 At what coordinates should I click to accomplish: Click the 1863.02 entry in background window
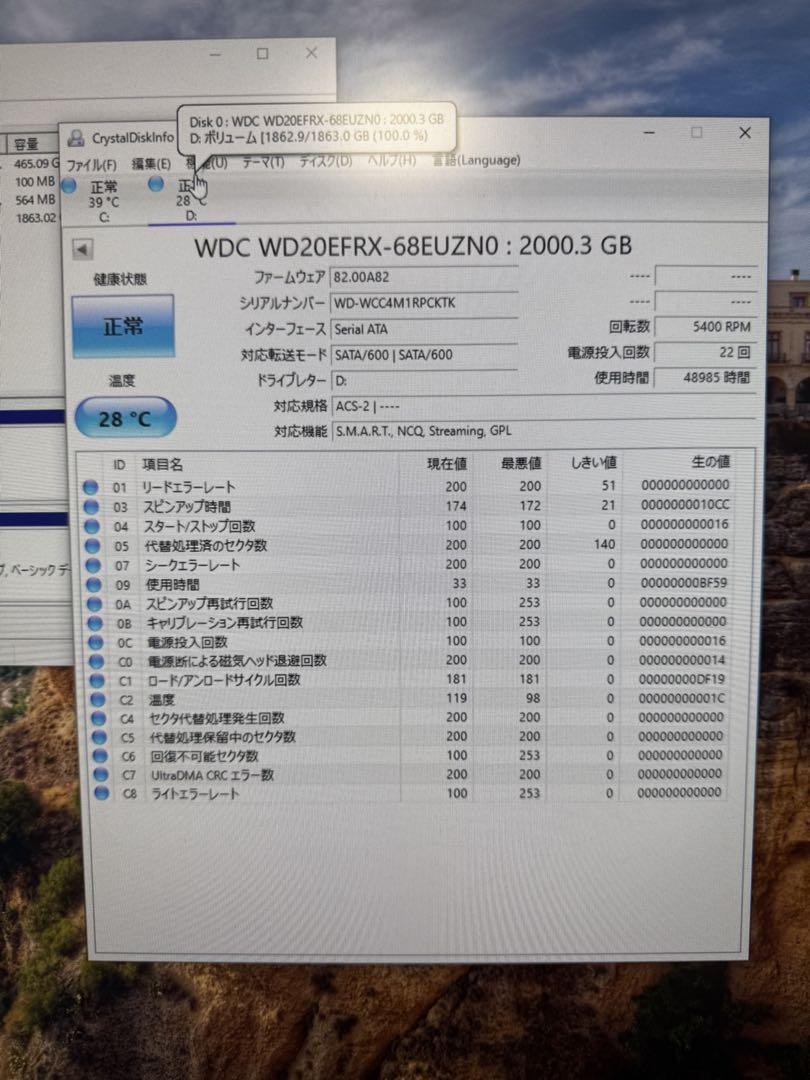tap(36, 218)
